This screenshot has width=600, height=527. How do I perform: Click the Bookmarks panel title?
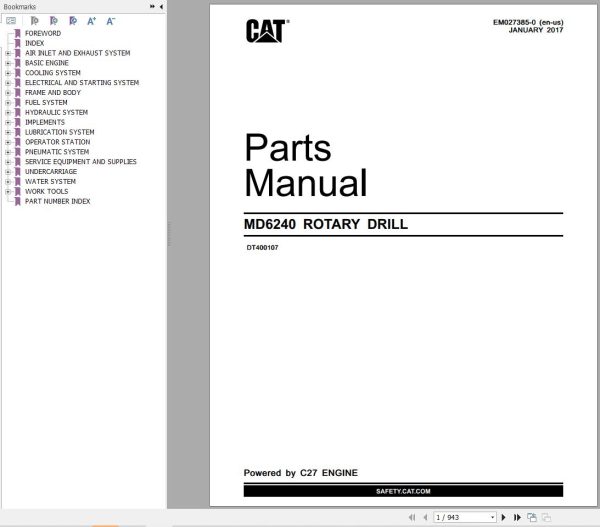click(20, 7)
